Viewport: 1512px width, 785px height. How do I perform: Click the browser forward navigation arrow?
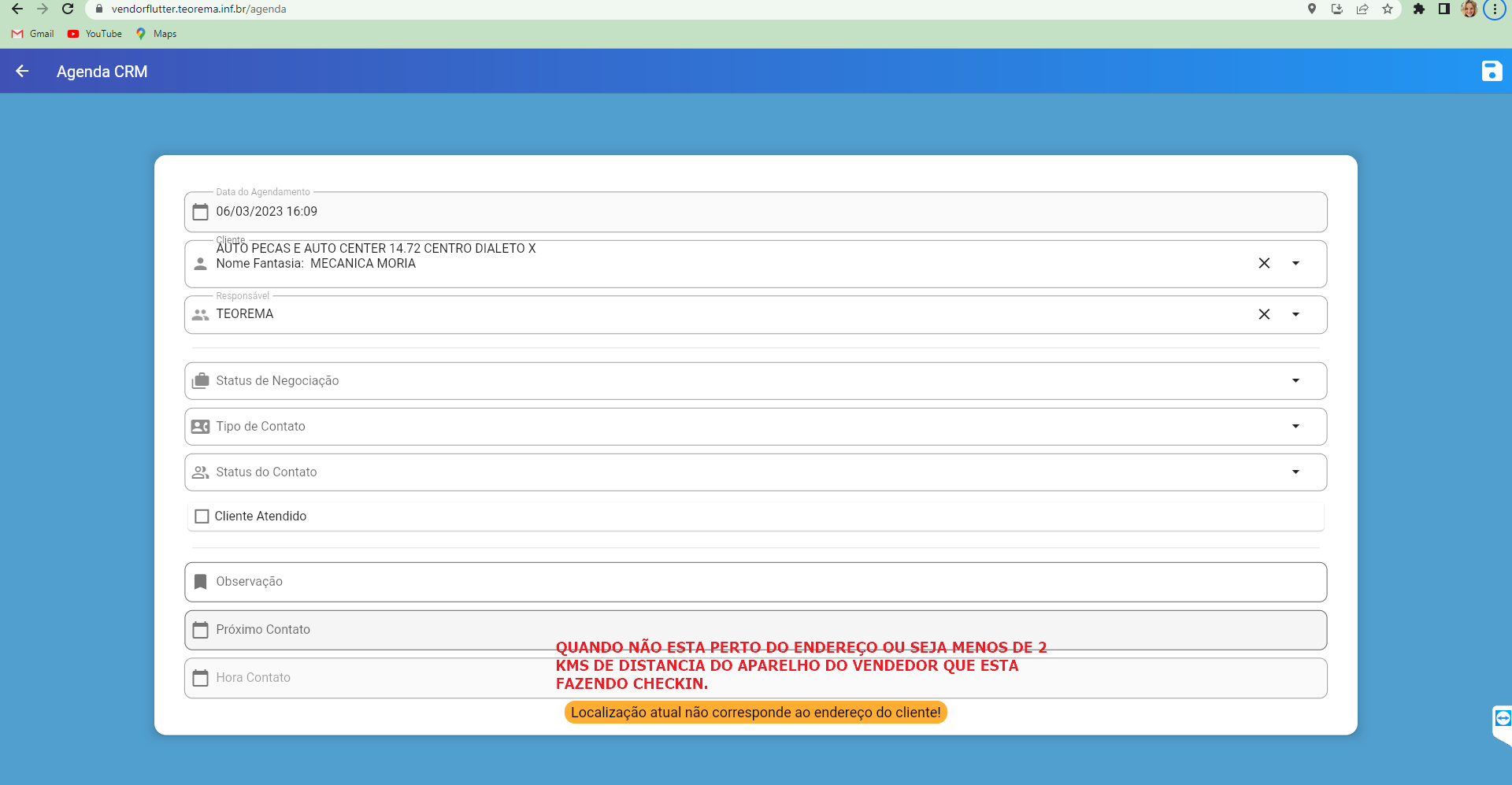pyautogui.click(x=43, y=9)
